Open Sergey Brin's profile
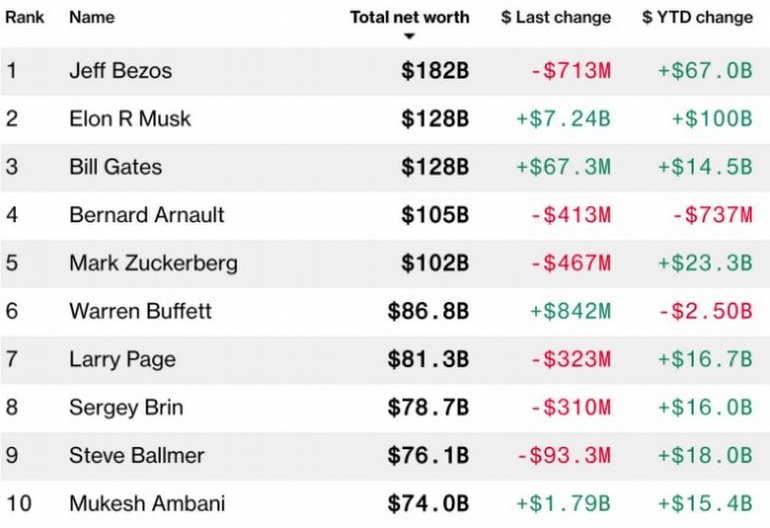The width and height of the screenshot is (770, 528). tap(126, 407)
